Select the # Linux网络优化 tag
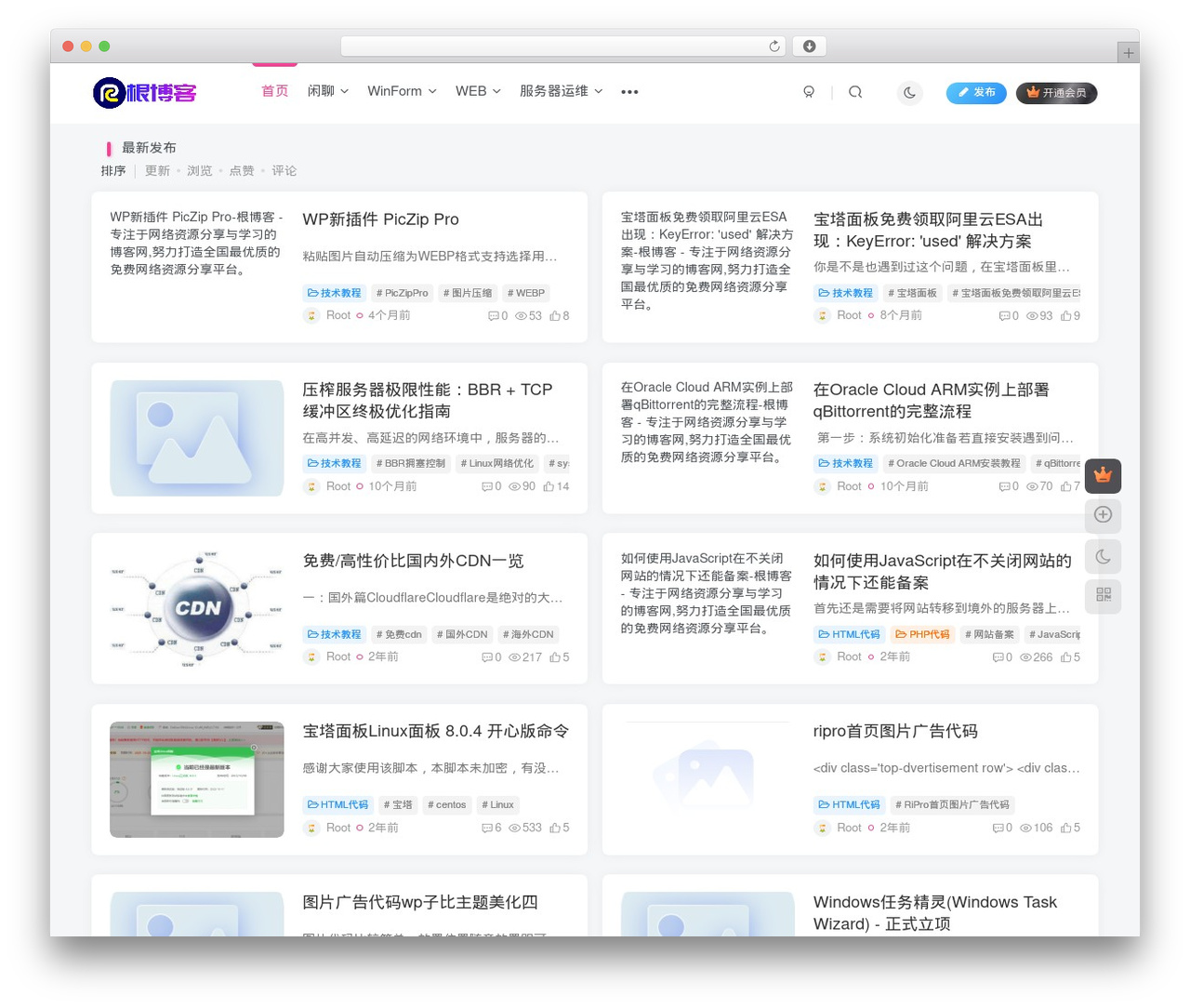Screen dimensions: 1190x1008 click(497, 463)
